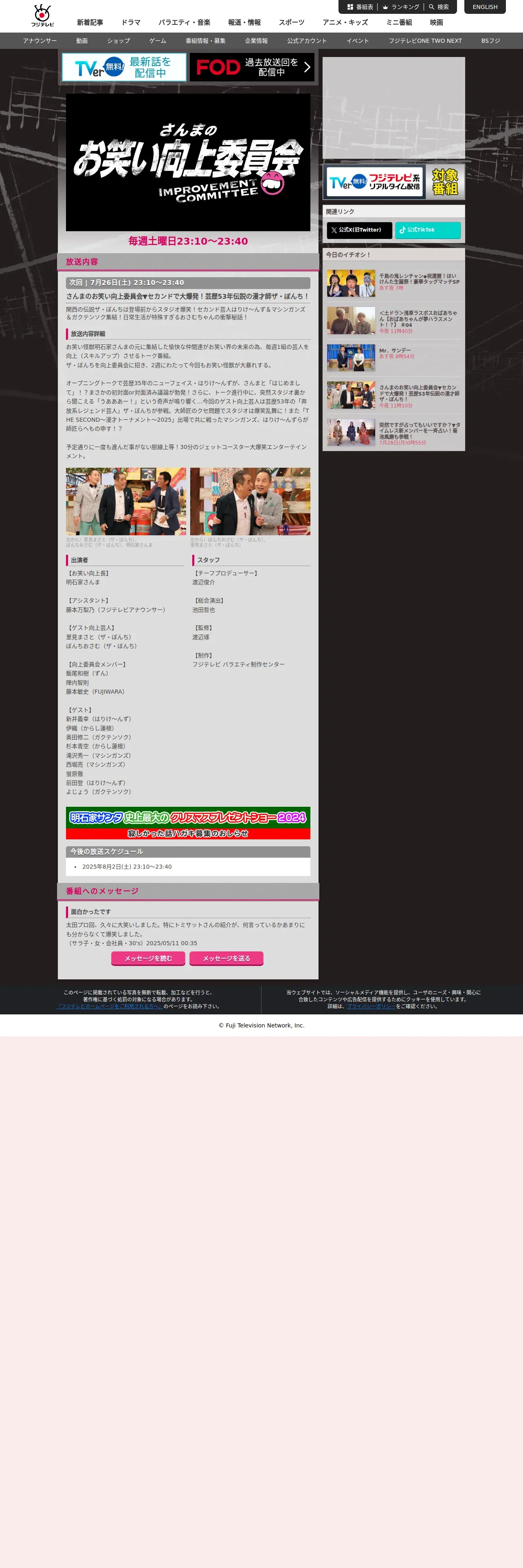Screen dimensions: 523x1568
Task: Open 報道・情報 menu
Action: click(x=244, y=22)
